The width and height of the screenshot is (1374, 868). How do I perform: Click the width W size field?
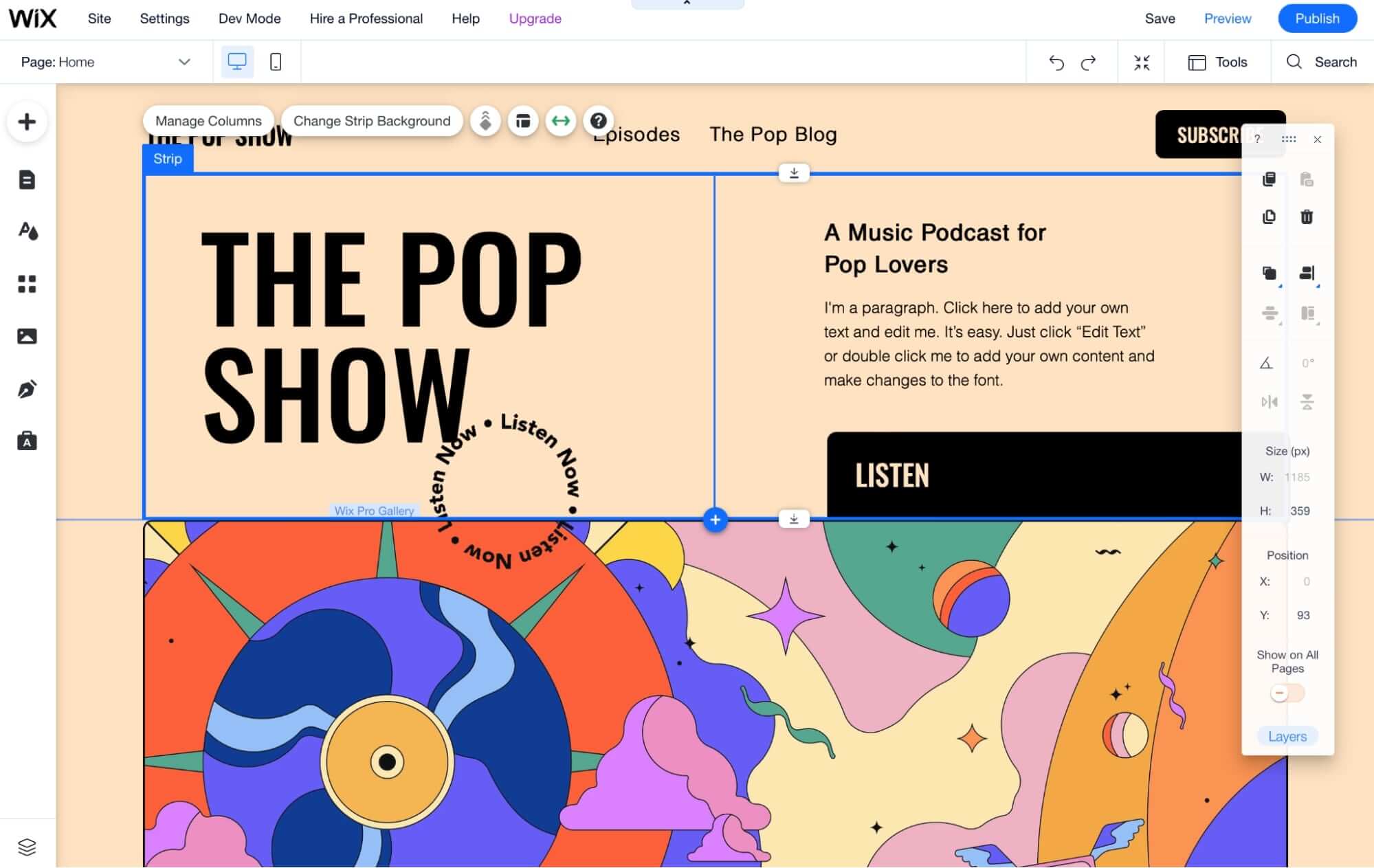pos(1297,477)
